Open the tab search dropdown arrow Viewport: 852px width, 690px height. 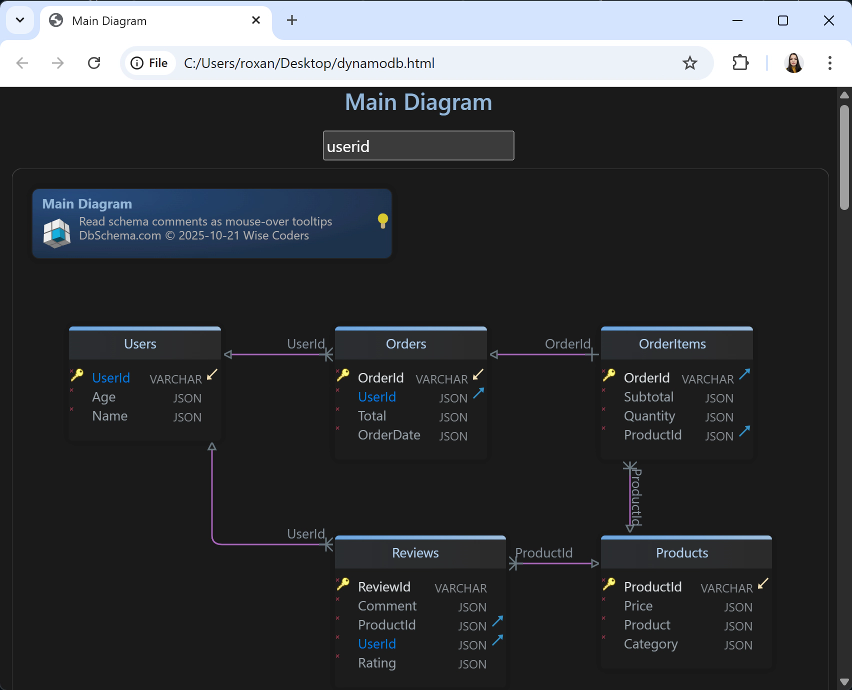(x=19, y=20)
